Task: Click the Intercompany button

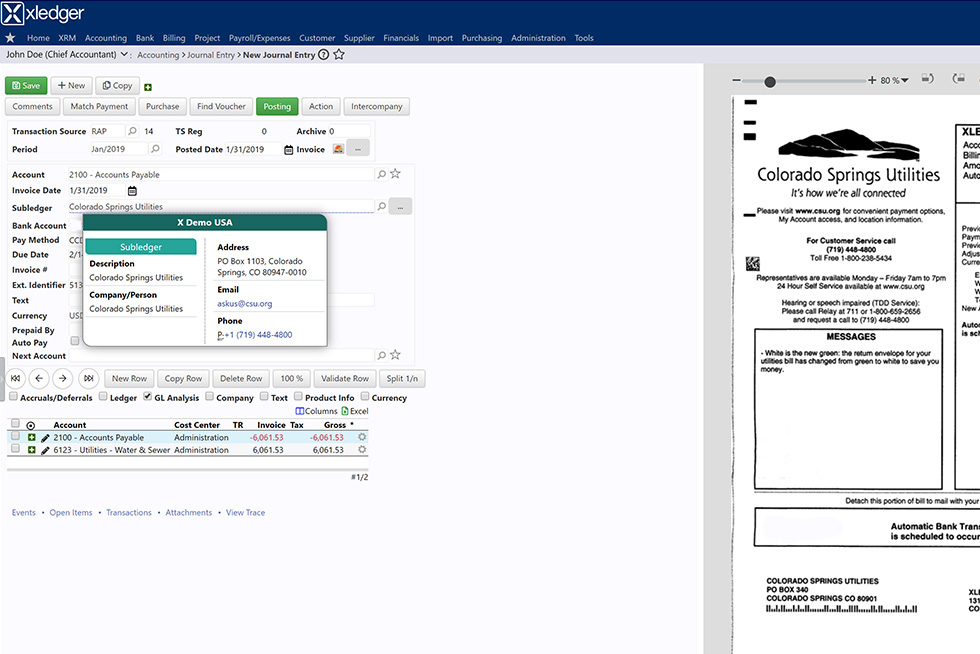Action: (376, 106)
